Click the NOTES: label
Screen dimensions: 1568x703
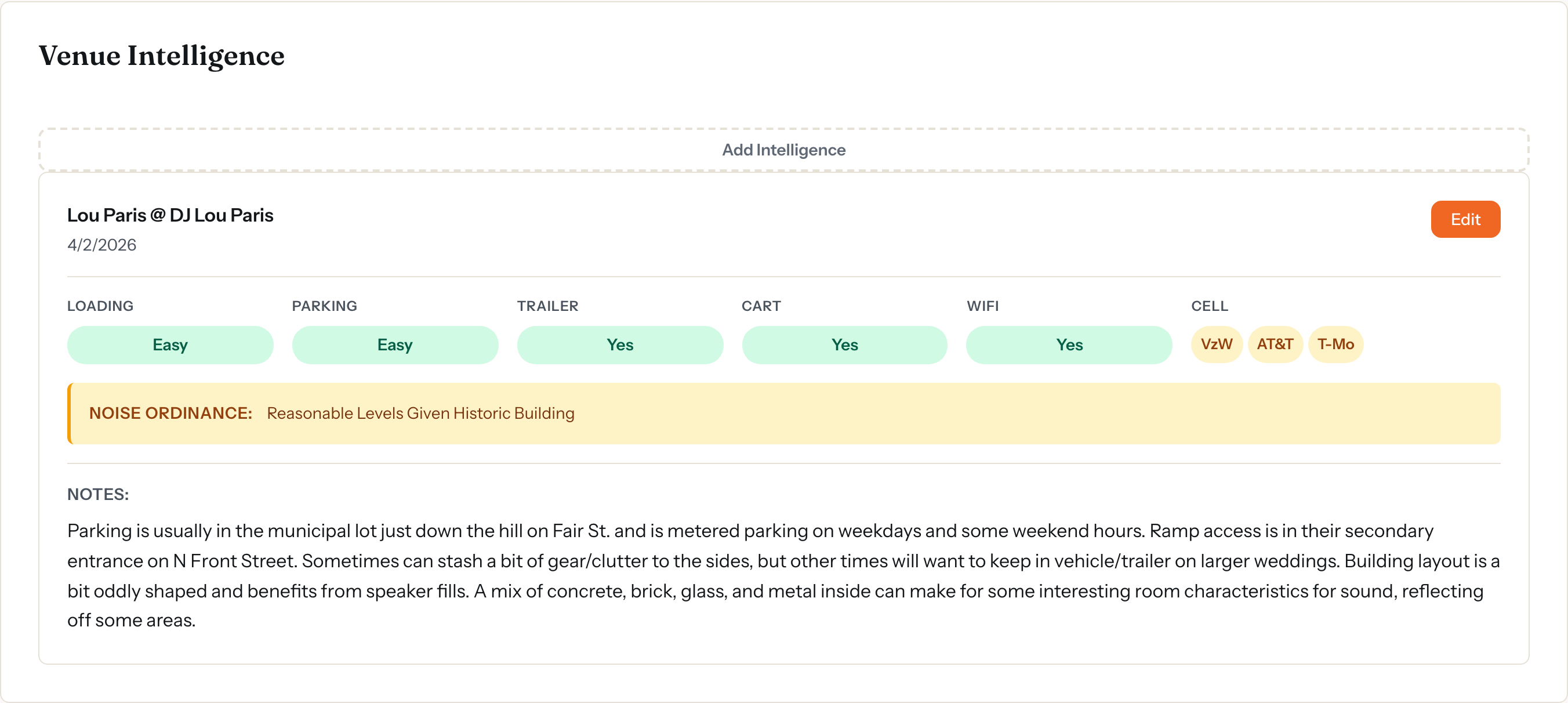point(98,494)
